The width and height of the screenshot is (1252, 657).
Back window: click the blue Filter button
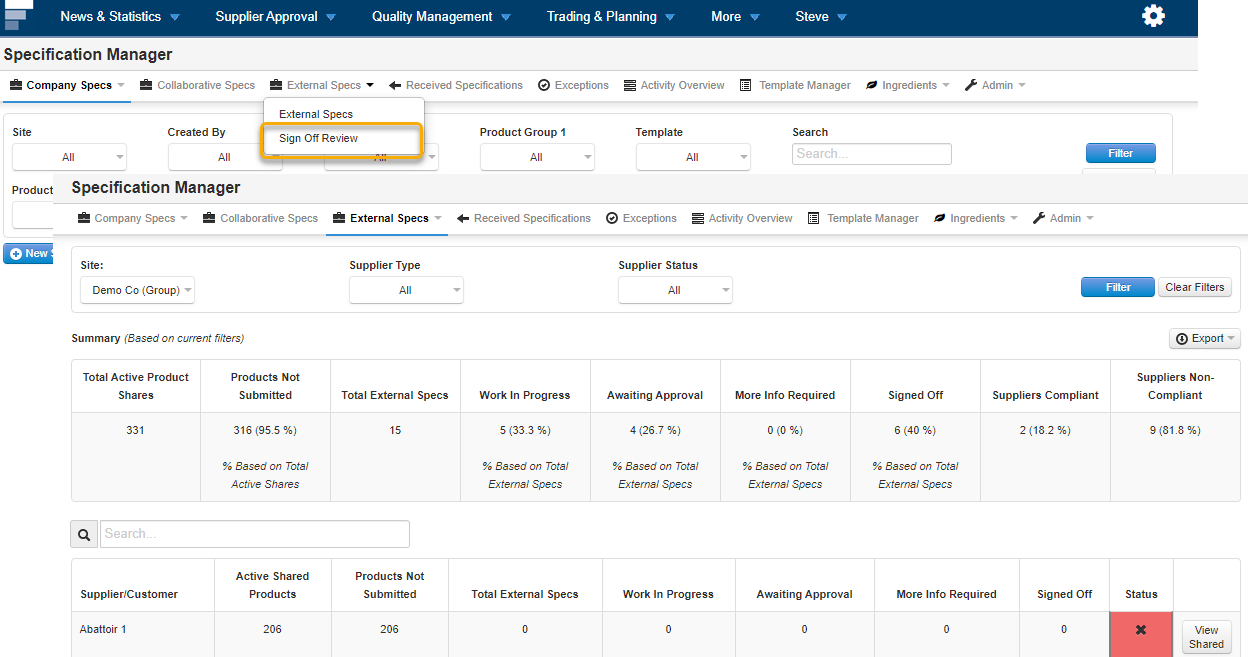point(1121,153)
